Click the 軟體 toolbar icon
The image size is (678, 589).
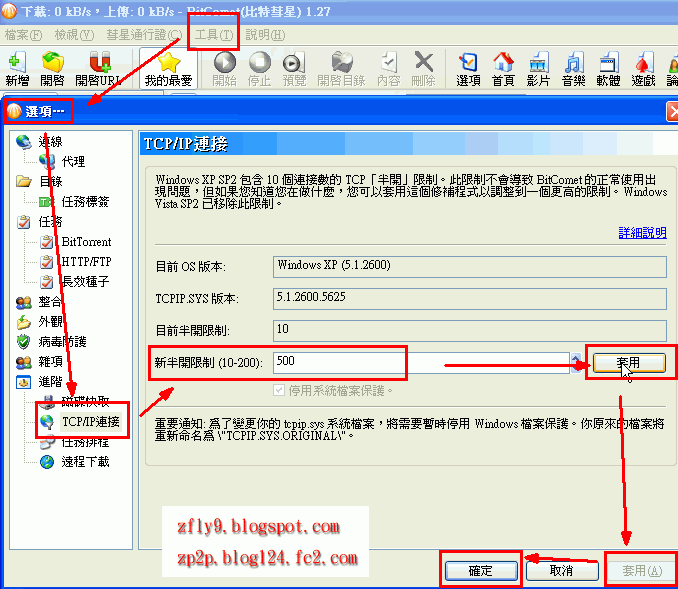pos(608,69)
